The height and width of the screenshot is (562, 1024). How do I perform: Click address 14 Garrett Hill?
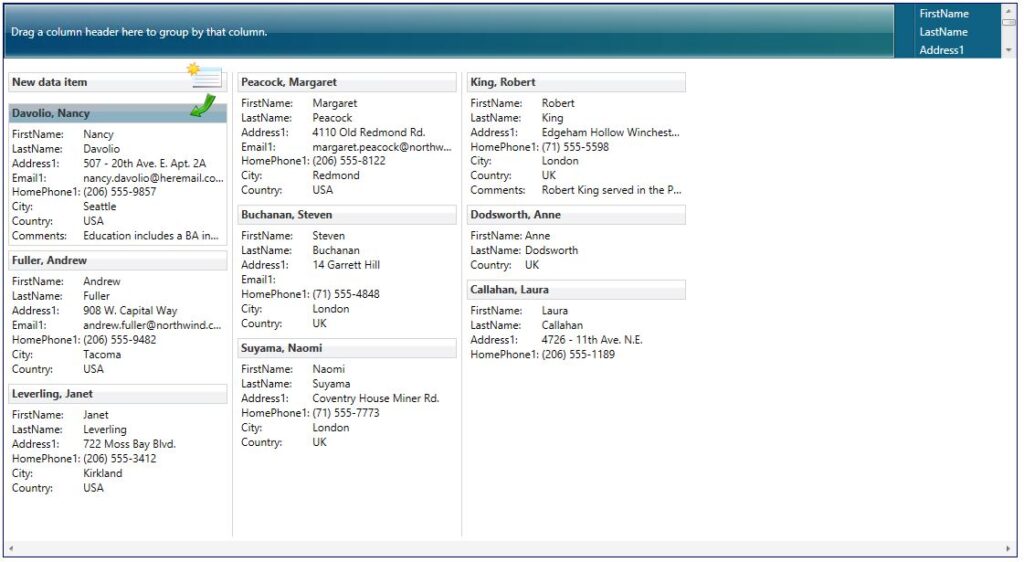pyautogui.click(x=346, y=265)
